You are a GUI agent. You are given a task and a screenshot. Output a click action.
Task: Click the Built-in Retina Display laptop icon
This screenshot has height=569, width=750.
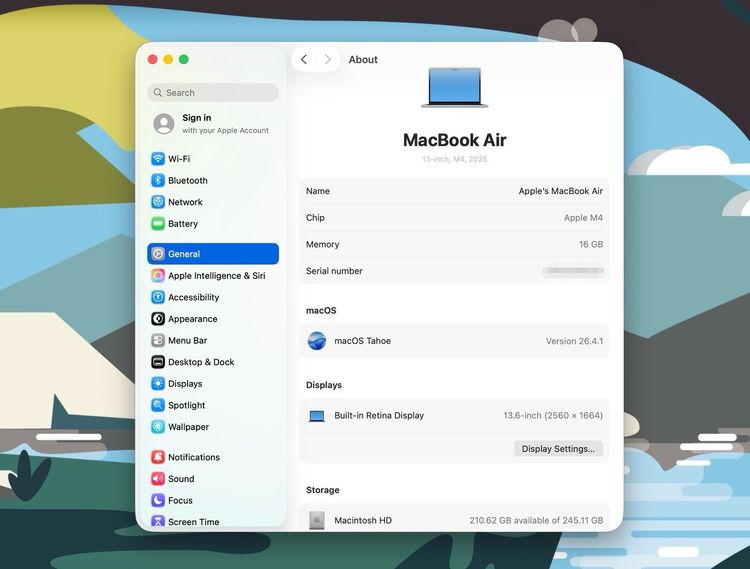pyautogui.click(x=317, y=416)
